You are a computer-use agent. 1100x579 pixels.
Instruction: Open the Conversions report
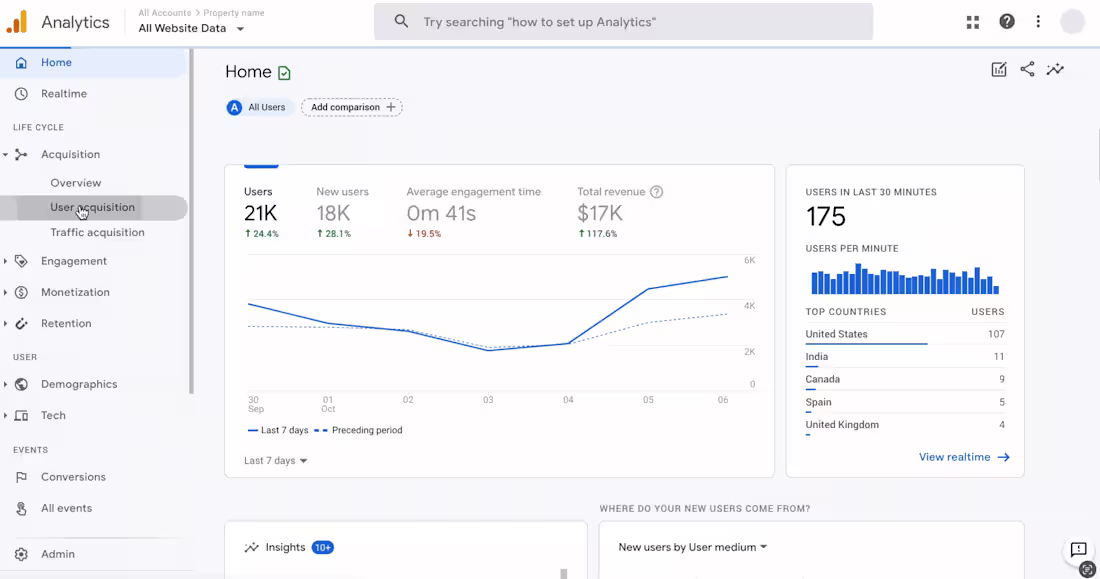(74, 477)
